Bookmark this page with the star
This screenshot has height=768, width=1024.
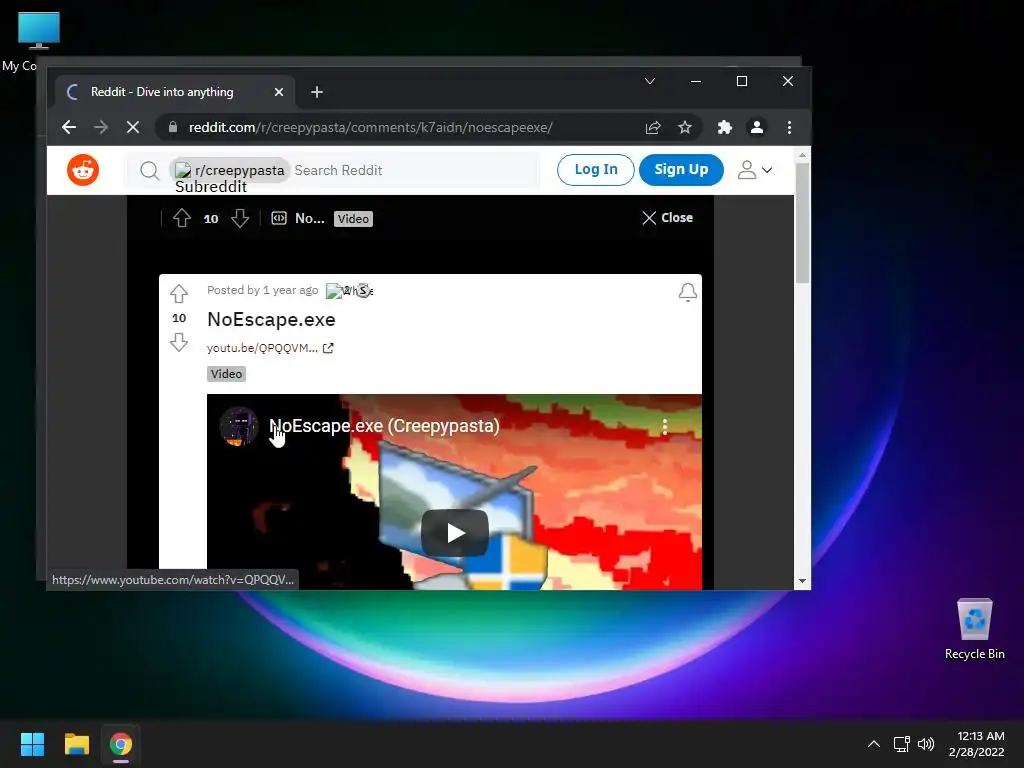click(x=684, y=127)
